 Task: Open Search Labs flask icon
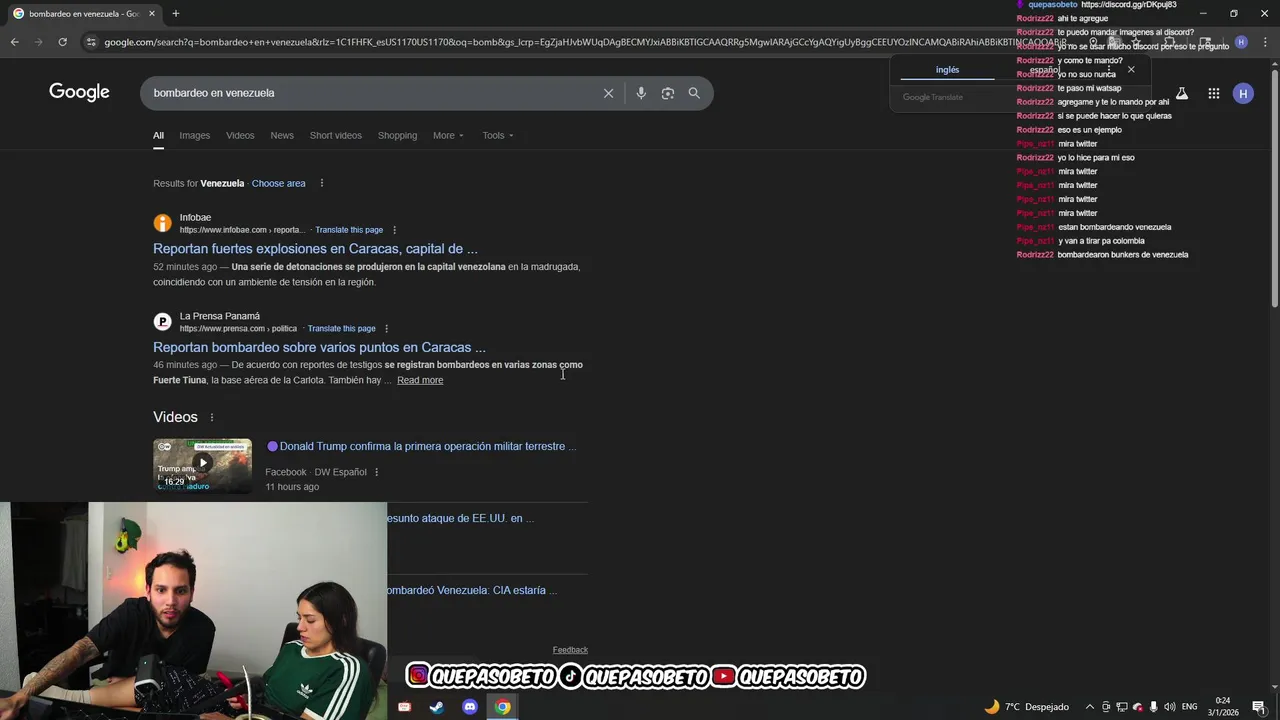[x=1181, y=93]
